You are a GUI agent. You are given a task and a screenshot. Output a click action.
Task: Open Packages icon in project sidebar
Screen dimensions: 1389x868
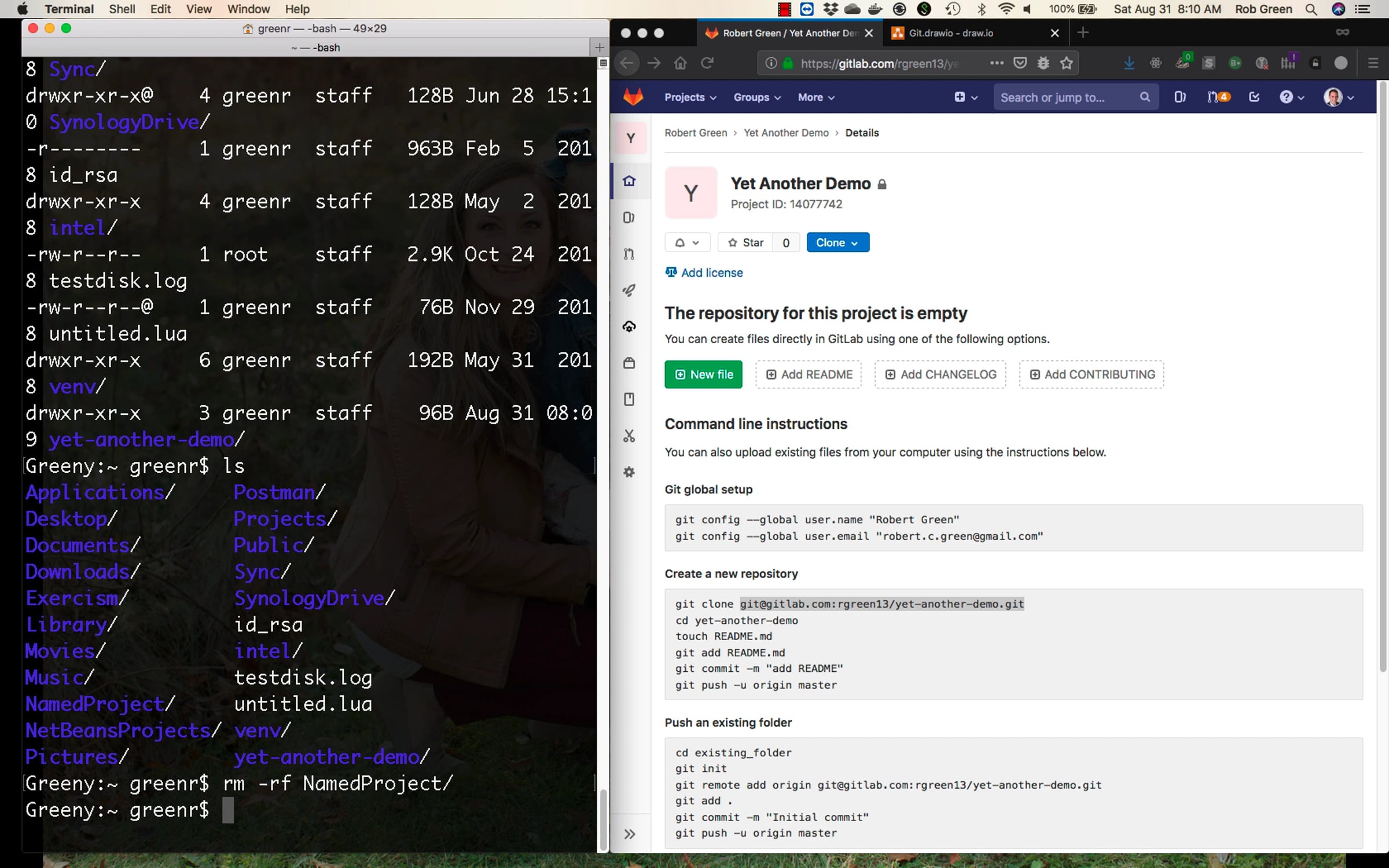tap(629, 363)
